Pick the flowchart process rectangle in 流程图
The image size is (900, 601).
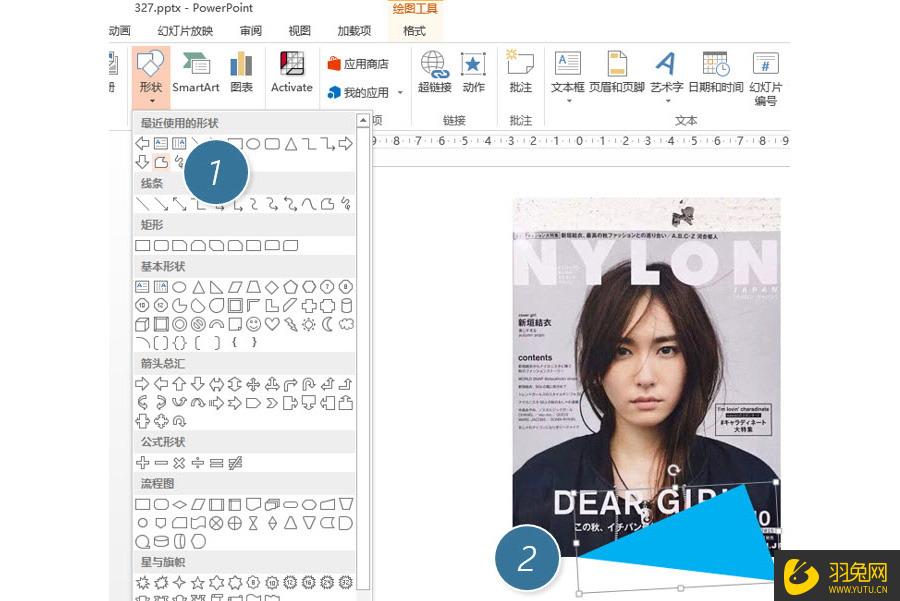click(x=142, y=505)
